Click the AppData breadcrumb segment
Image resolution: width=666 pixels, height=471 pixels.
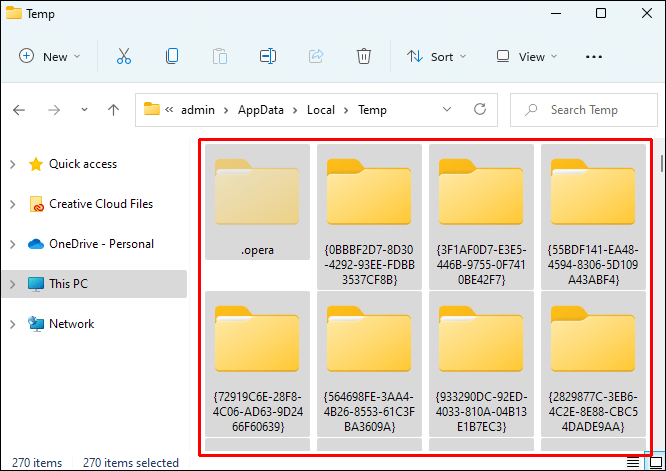[260, 110]
